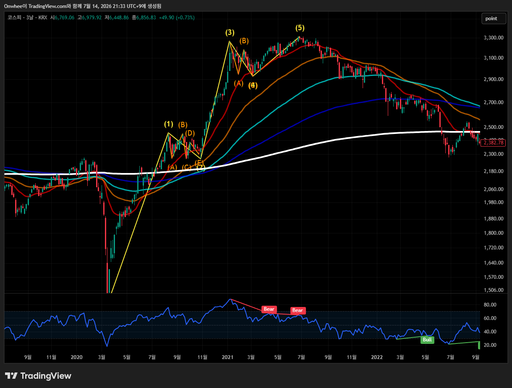
Task: Click the 1,640.00 price axis label
Action: 494,263
